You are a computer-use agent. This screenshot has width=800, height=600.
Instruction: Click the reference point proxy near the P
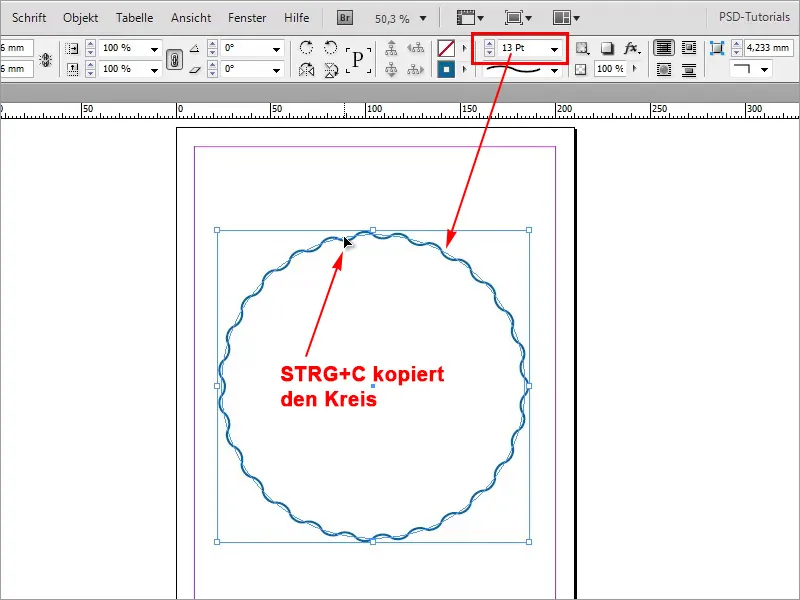358,57
